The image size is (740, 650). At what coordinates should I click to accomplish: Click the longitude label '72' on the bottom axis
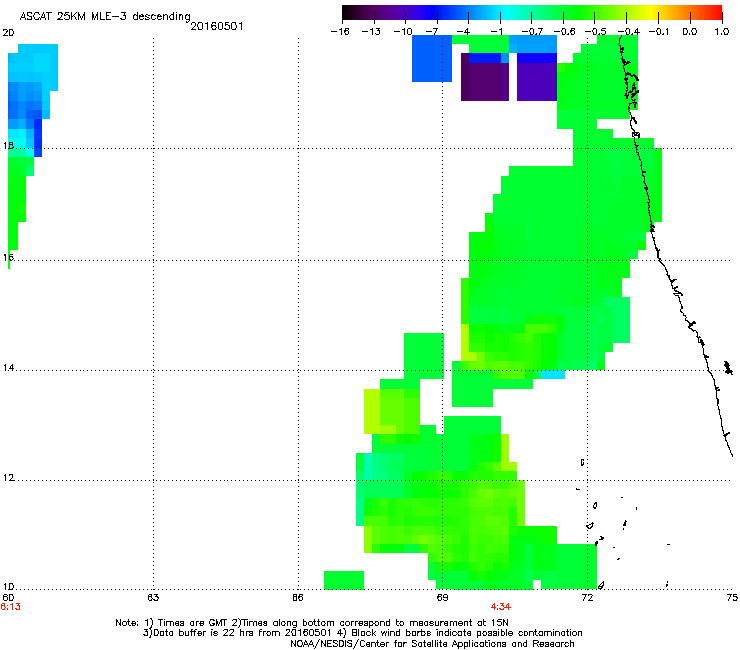point(587,598)
